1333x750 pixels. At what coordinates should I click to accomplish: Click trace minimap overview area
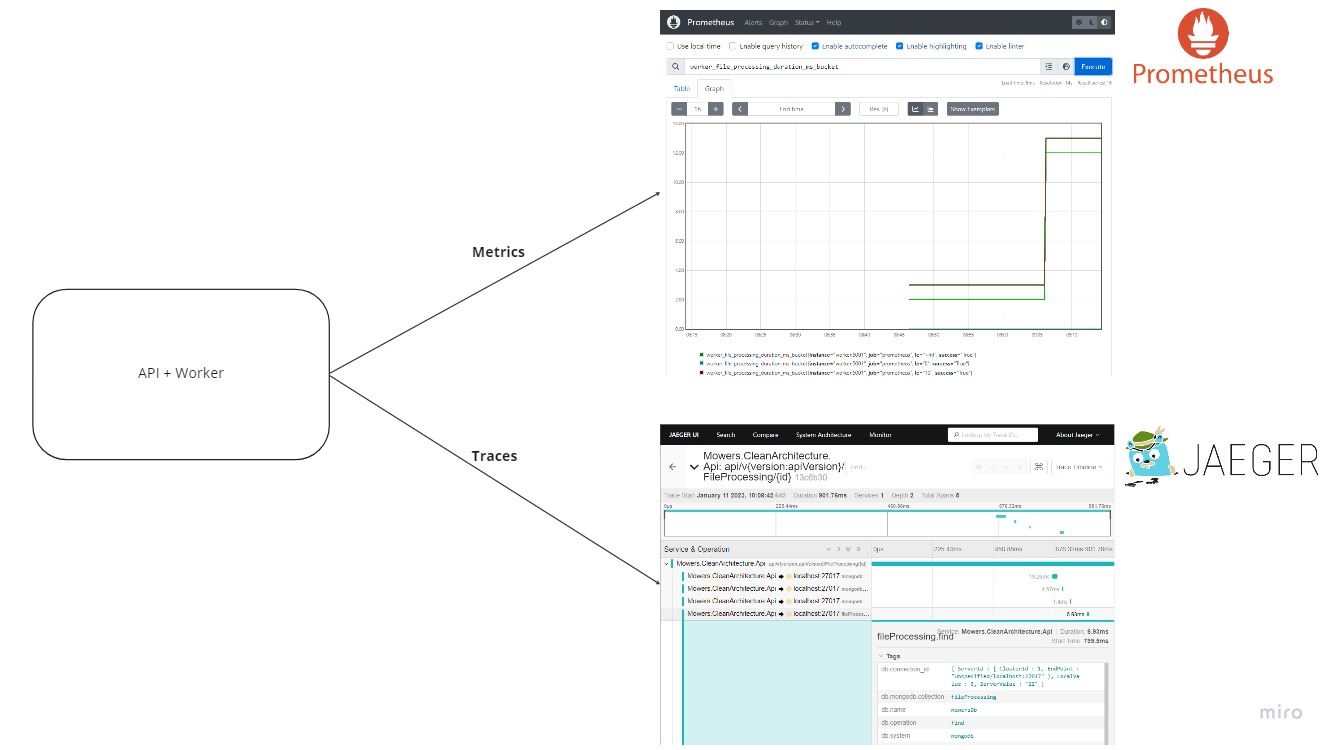pyautogui.click(x=887, y=523)
